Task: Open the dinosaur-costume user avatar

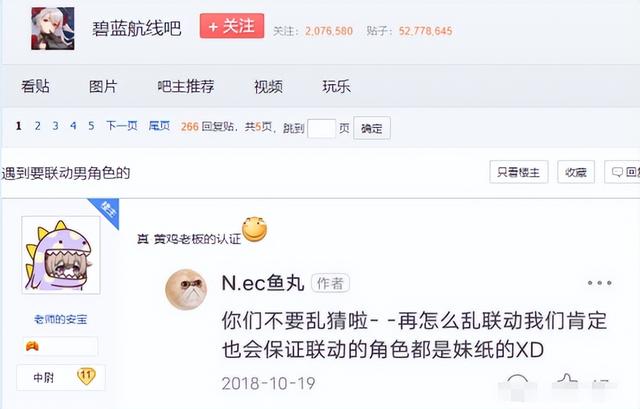Action: (61, 255)
